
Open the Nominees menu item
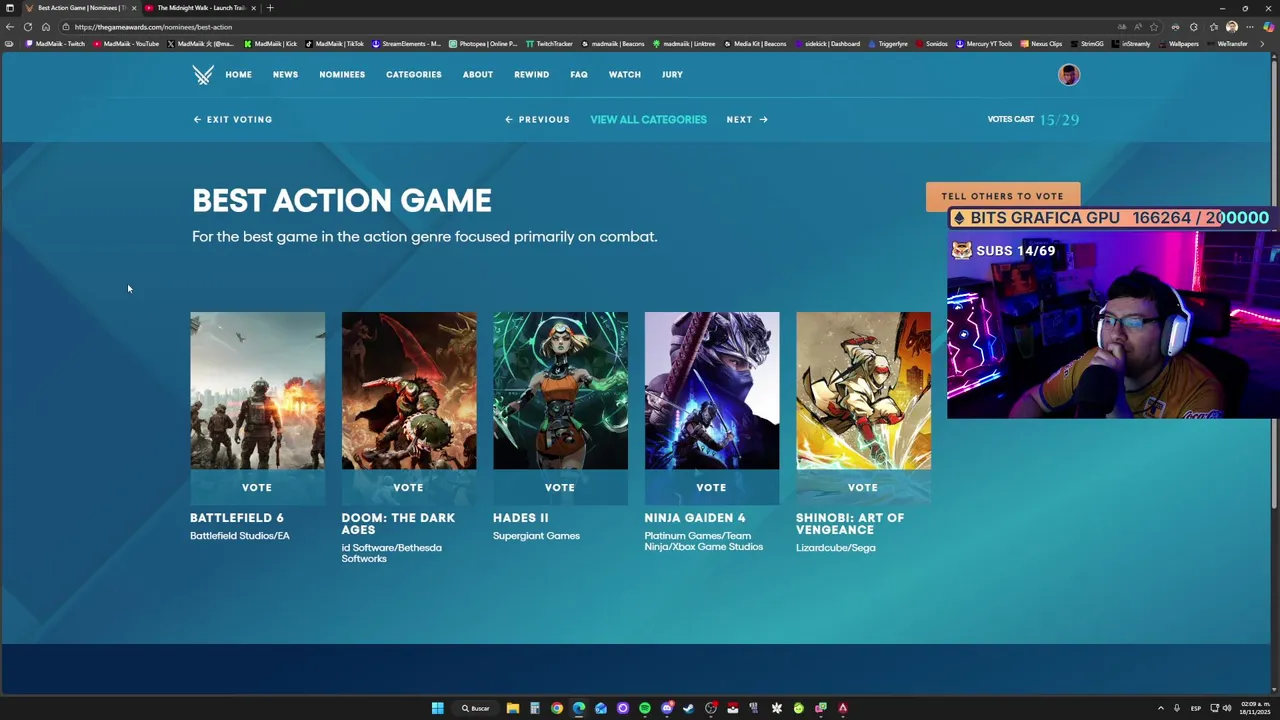pyautogui.click(x=342, y=75)
